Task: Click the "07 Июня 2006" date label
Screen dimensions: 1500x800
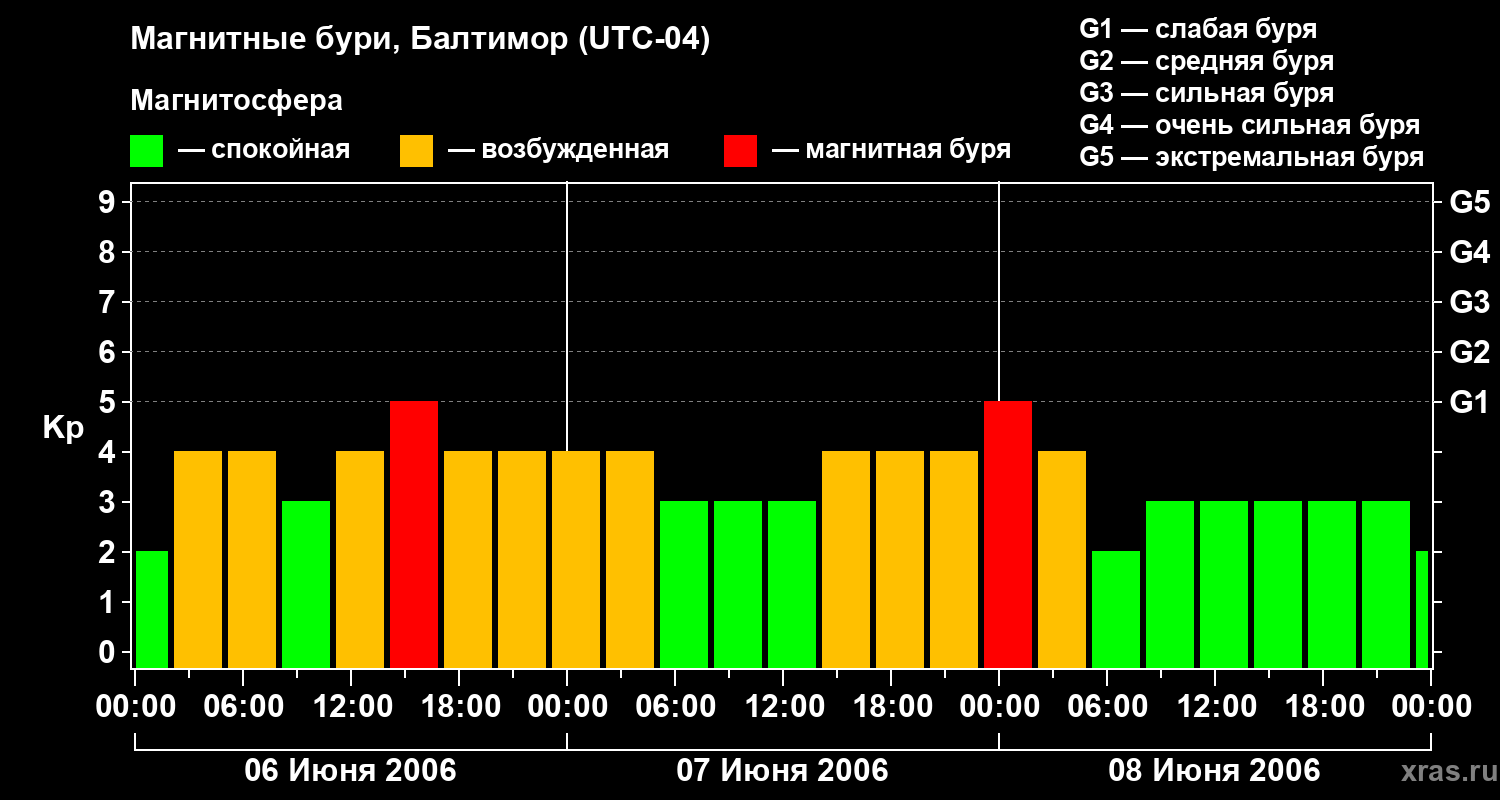Action: 783,771
